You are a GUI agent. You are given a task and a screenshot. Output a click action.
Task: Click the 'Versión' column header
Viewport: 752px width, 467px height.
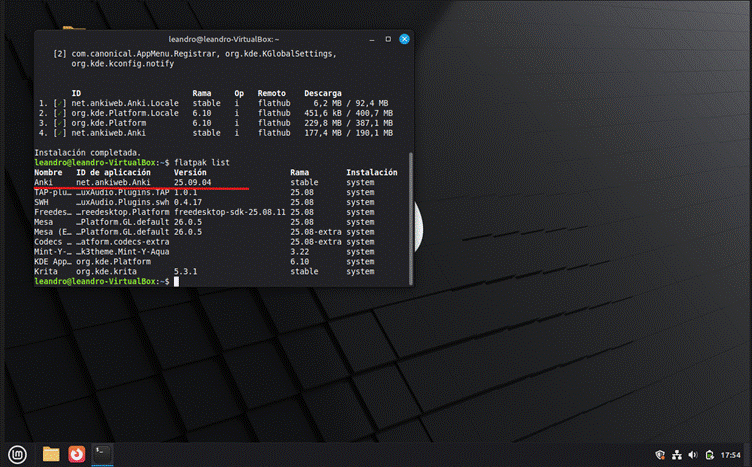tap(190, 173)
